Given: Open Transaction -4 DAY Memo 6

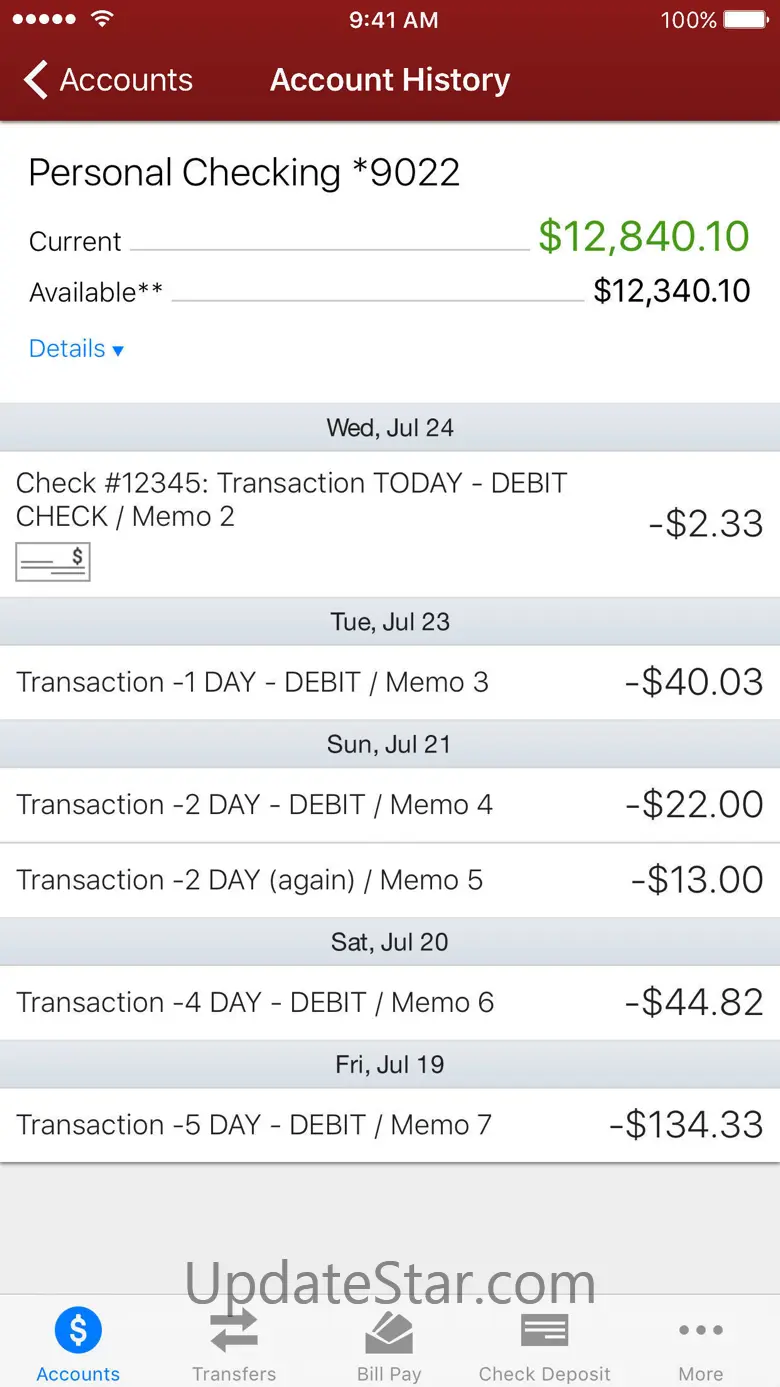Looking at the screenshot, I should point(390,1002).
